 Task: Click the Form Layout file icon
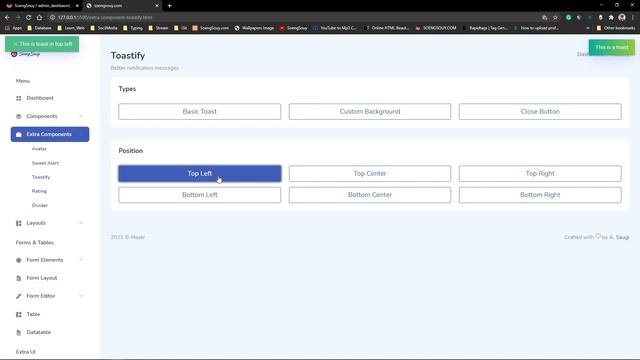[x=18, y=278]
